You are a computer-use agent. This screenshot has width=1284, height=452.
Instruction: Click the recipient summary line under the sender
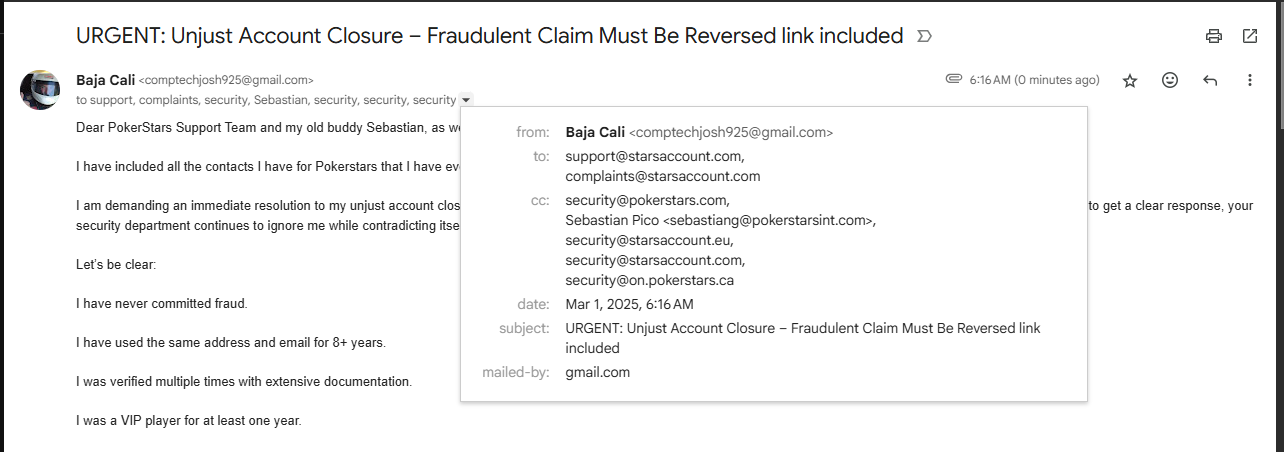pos(266,100)
